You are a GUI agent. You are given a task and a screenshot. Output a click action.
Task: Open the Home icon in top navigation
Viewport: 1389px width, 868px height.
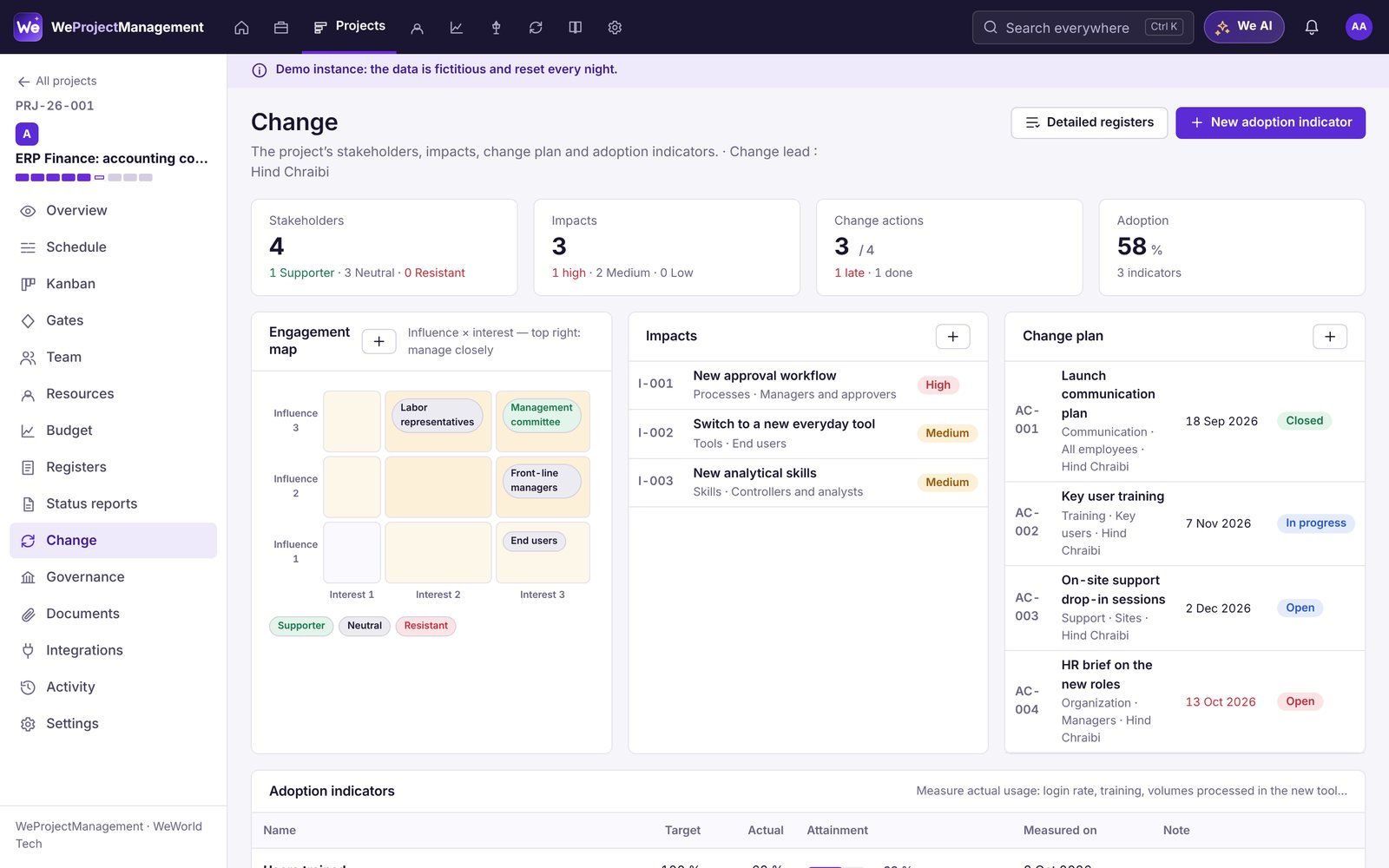click(241, 27)
